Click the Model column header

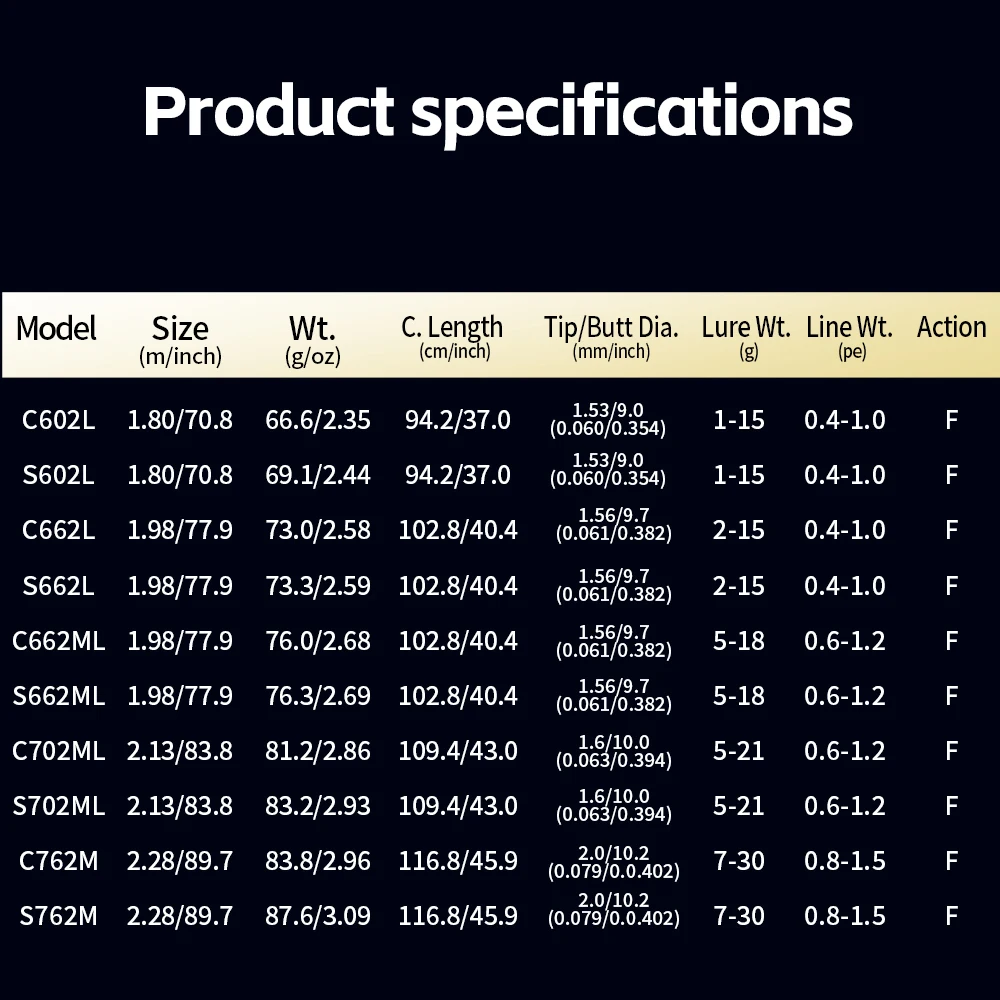56,329
